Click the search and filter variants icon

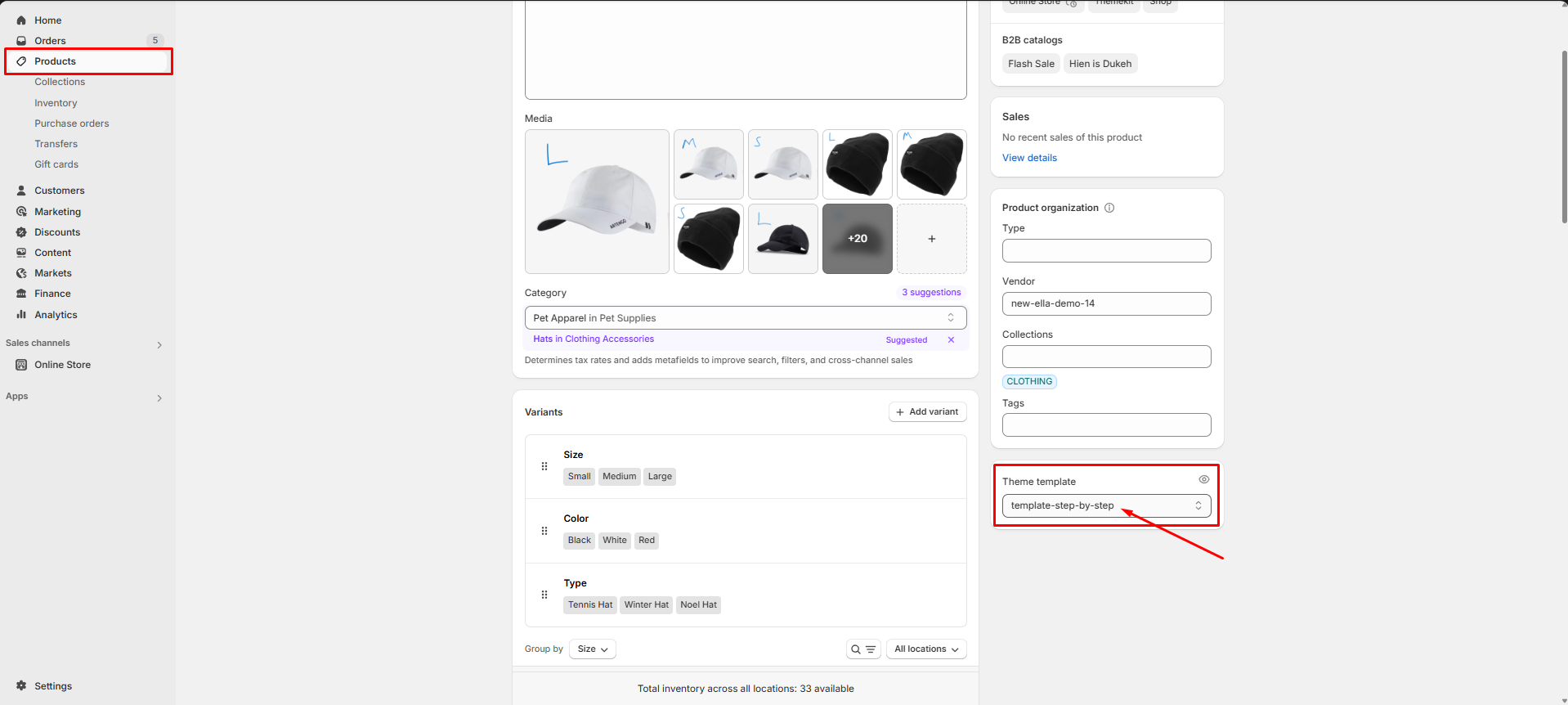click(862, 649)
